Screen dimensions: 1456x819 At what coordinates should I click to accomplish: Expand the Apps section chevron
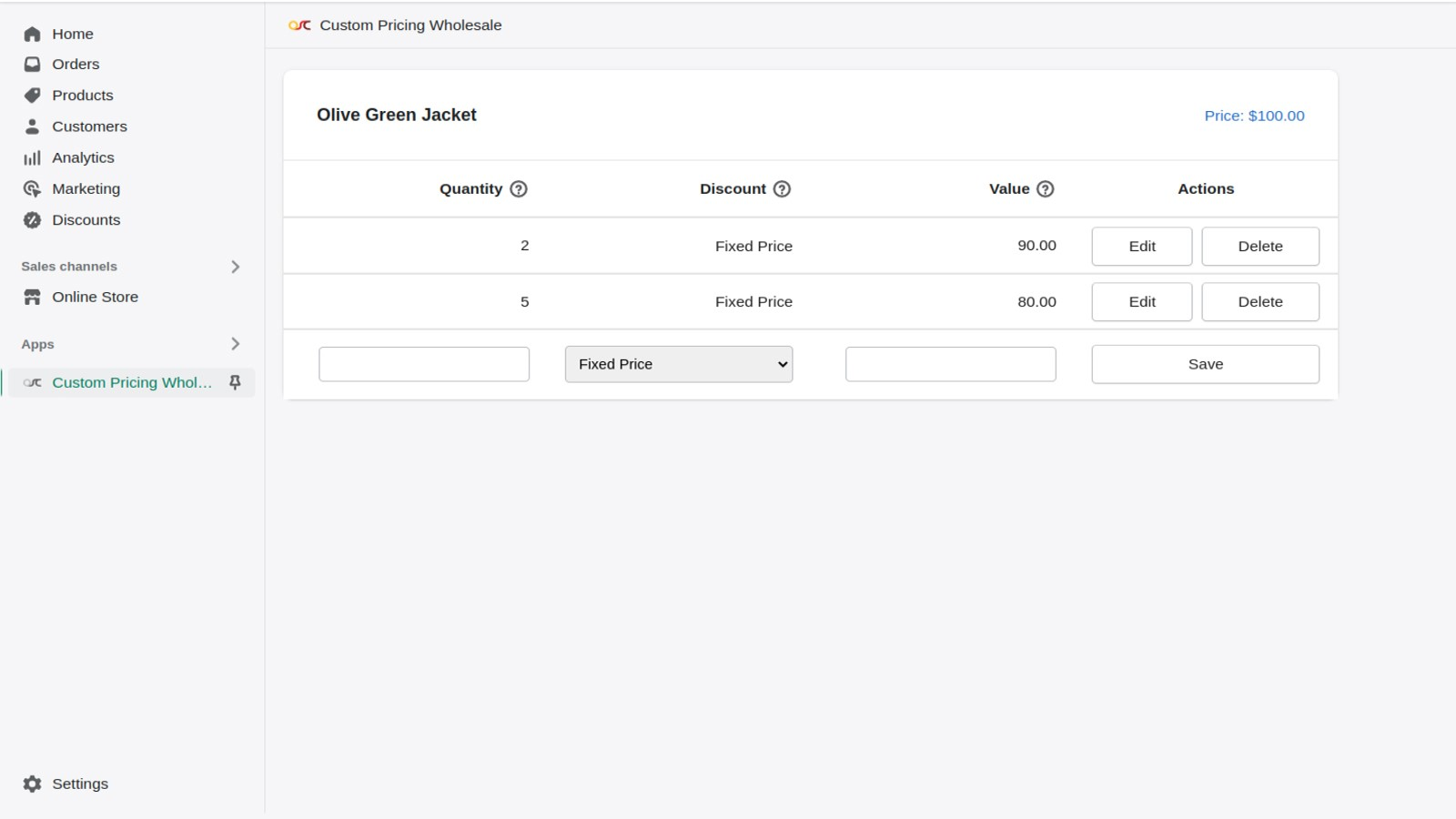[235, 344]
